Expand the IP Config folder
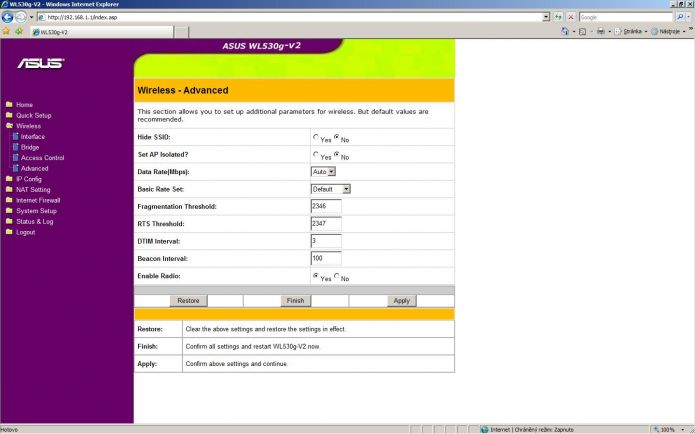 29,179
